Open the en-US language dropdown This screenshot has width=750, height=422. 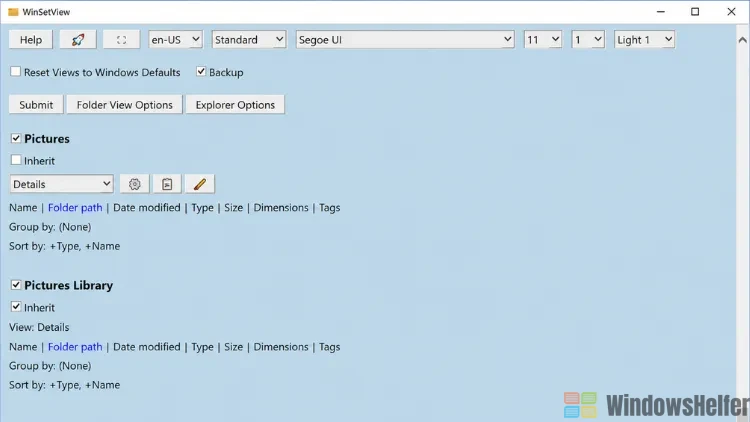(x=175, y=40)
